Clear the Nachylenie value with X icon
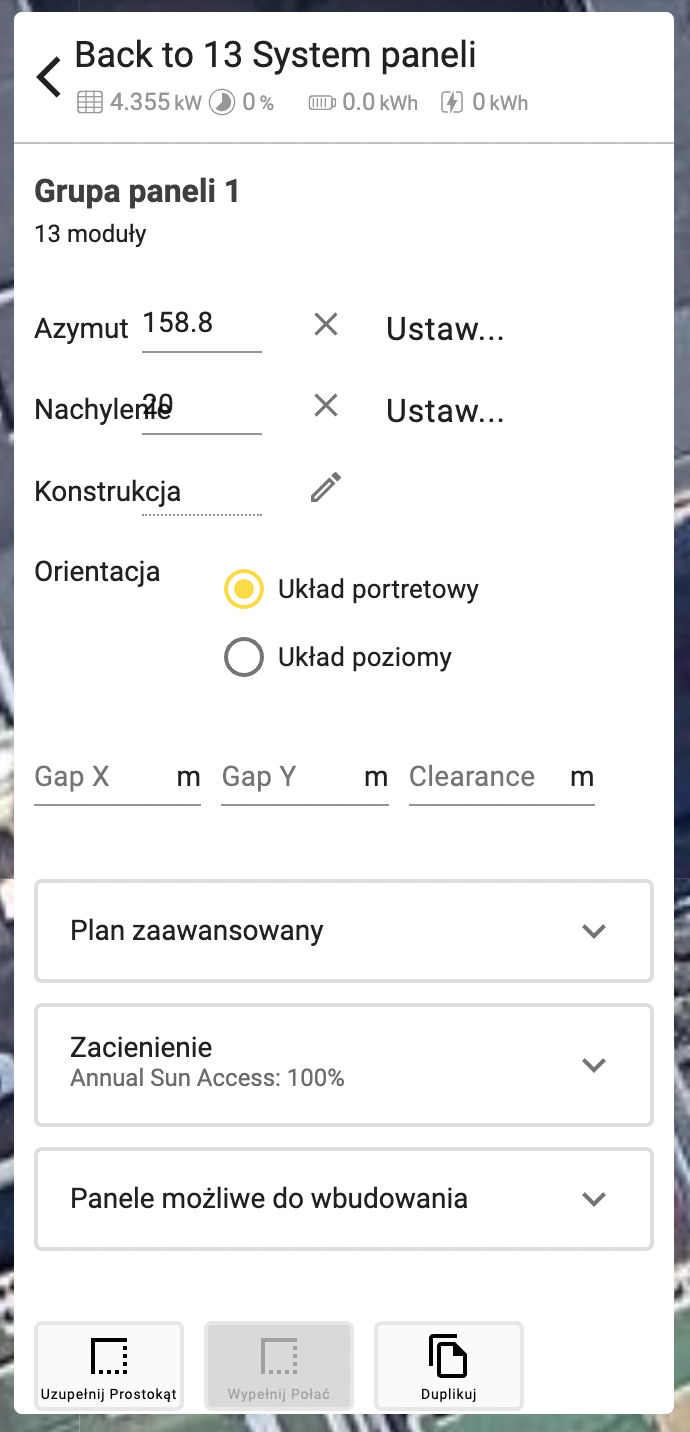 coord(326,405)
